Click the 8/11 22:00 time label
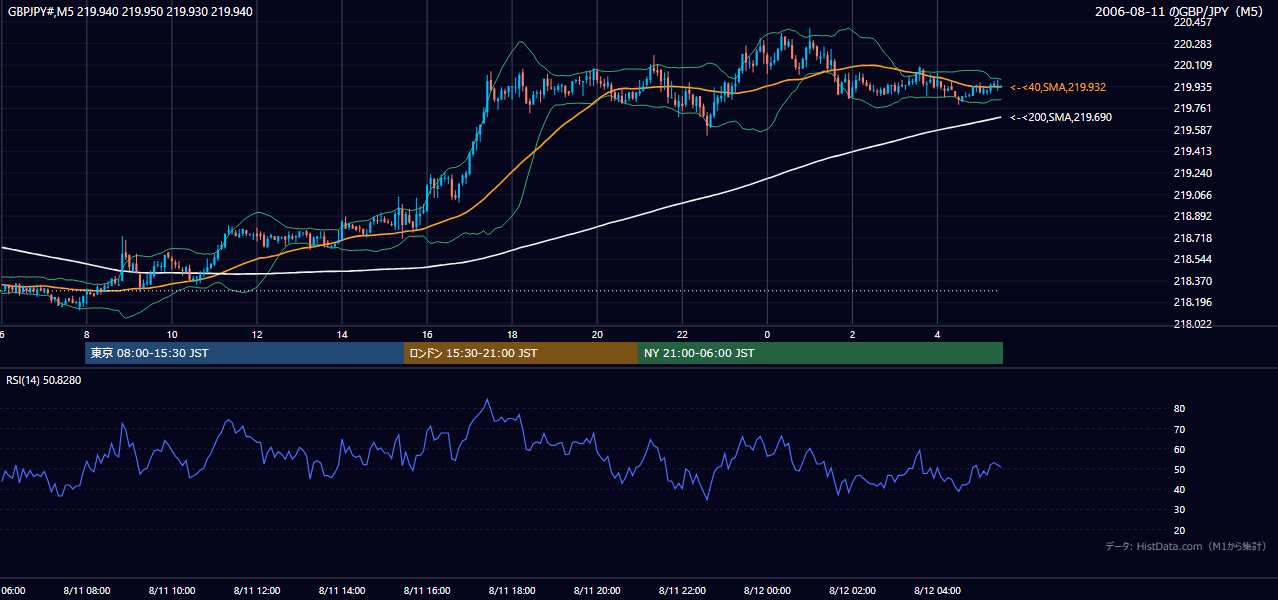This screenshot has height=600, width=1278. click(682, 591)
